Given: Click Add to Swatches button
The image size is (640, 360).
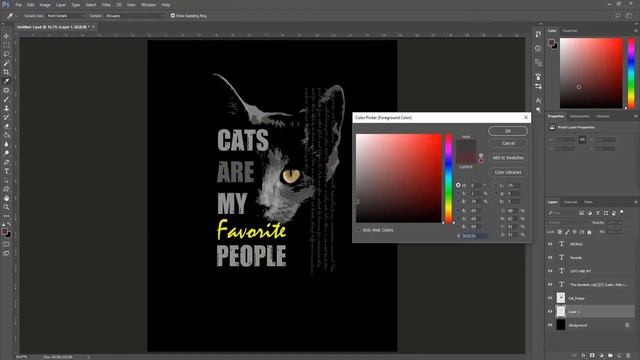Looking at the screenshot, I should coord(508,158).
